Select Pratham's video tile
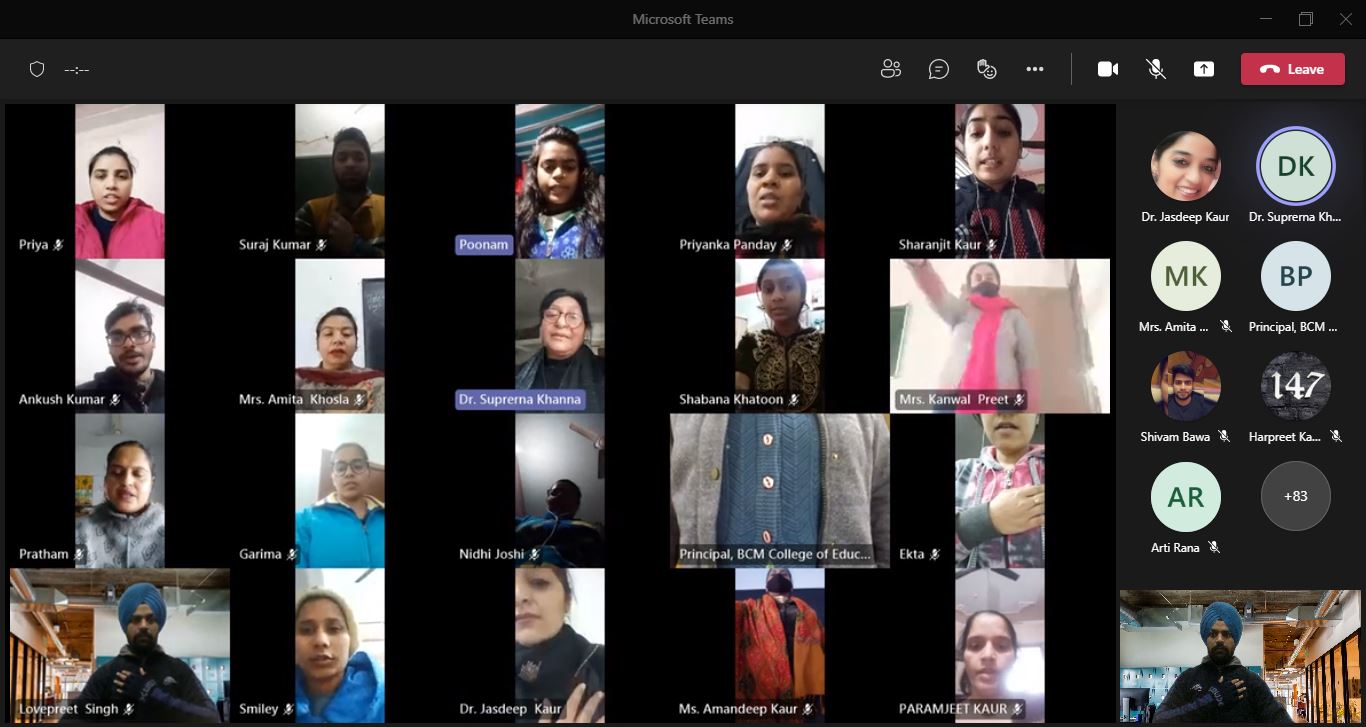Screen dimensions: 1366x727 (120, 491)
